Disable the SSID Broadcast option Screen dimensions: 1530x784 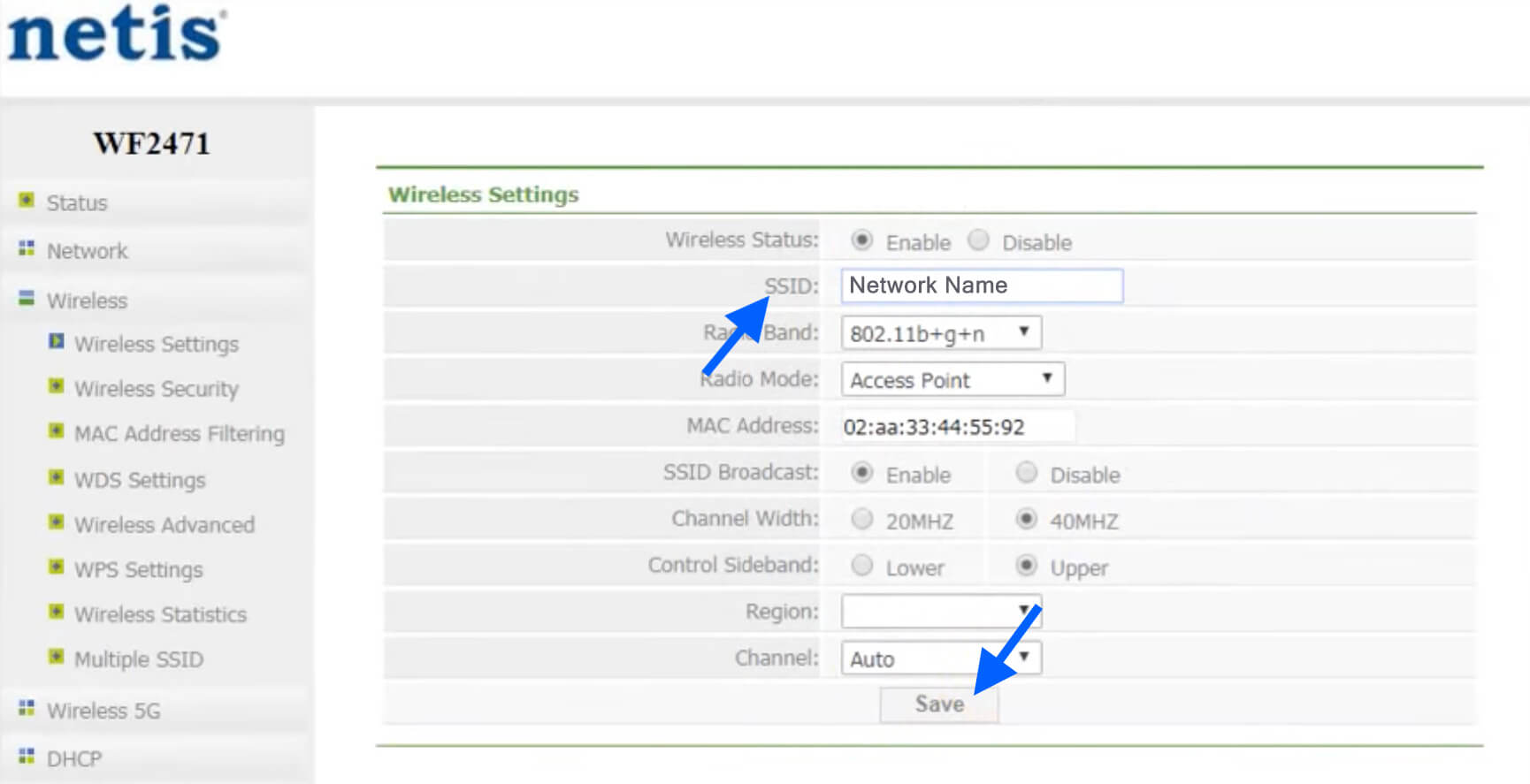(x=1026, y=473)
